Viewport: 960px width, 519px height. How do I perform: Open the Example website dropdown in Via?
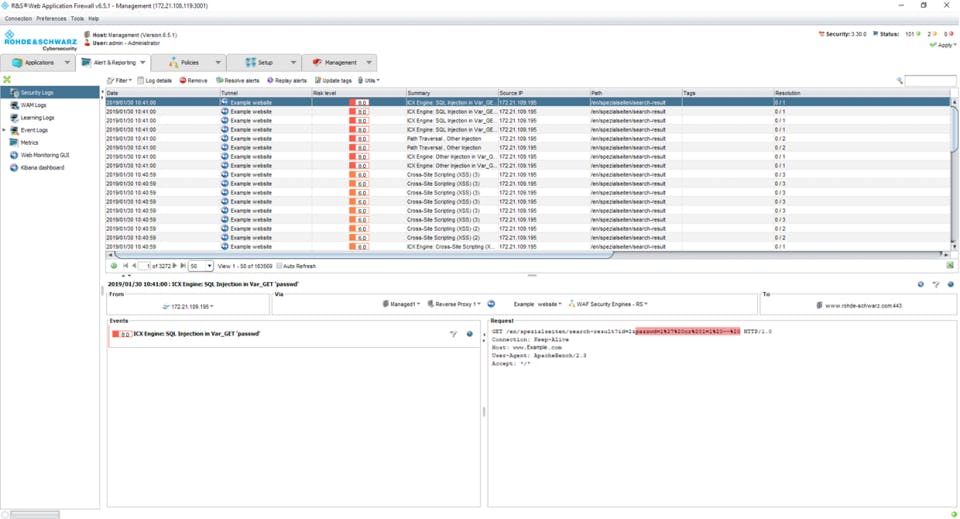[x=537, y=304]
